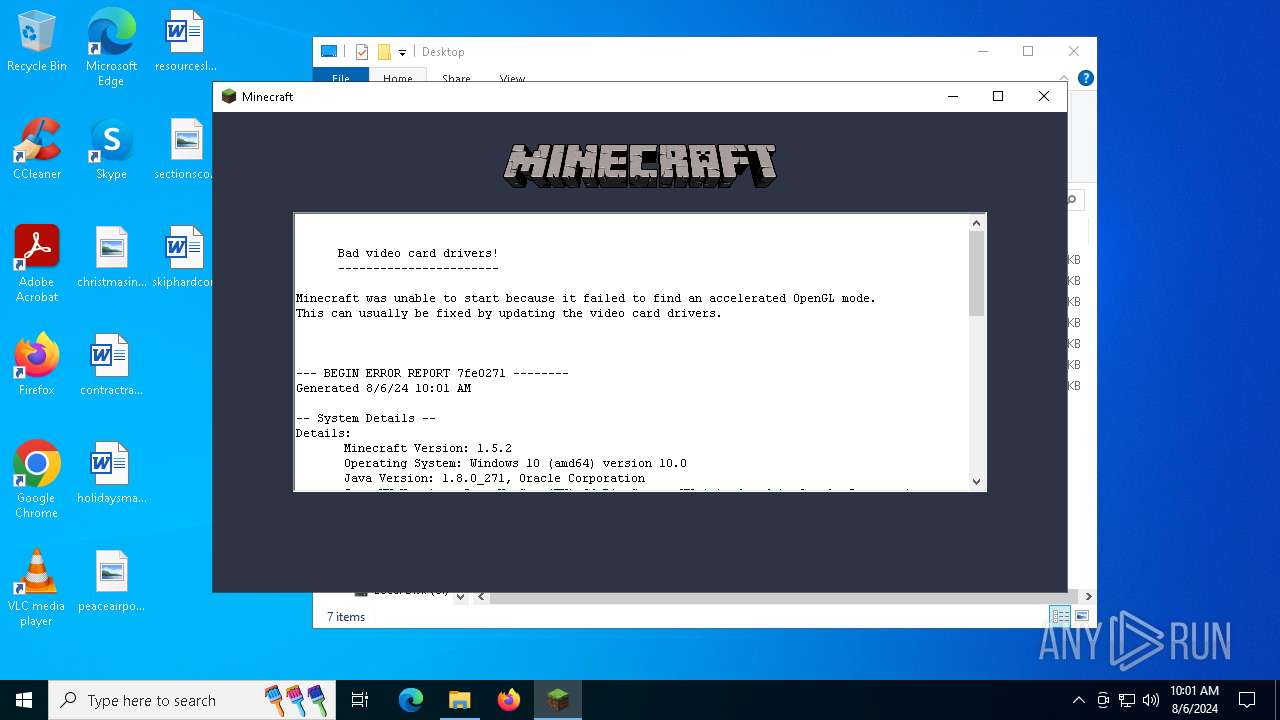Screen dimensions: 1280x720
Task: Select the holidaysma... Word document
Action: pos(111,474)
